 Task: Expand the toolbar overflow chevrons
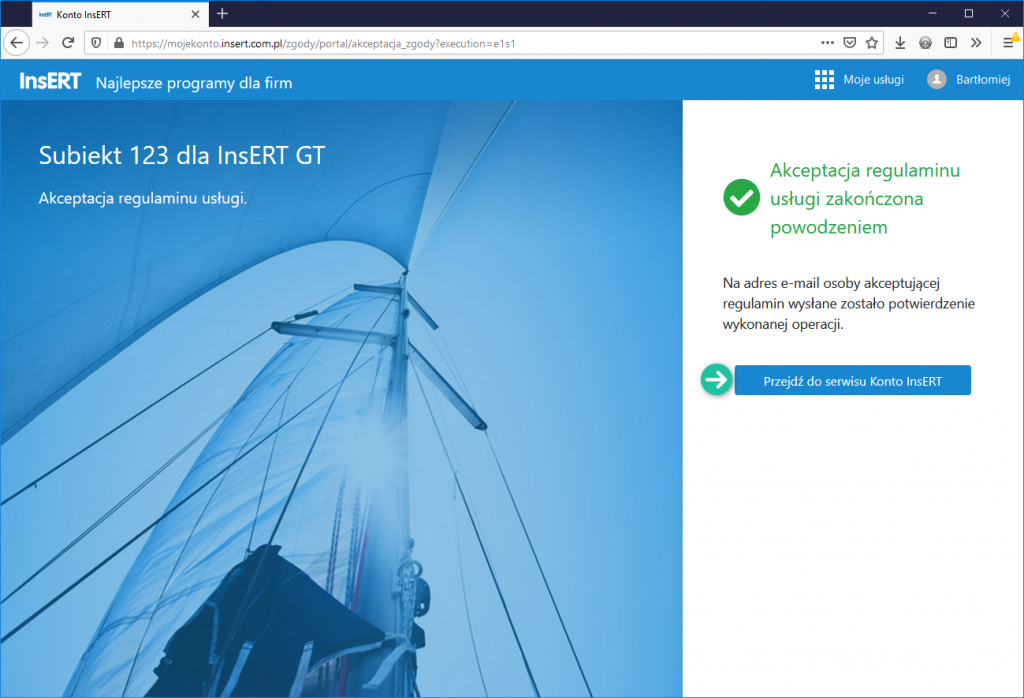pyautogui.click(x=976, y=43)
